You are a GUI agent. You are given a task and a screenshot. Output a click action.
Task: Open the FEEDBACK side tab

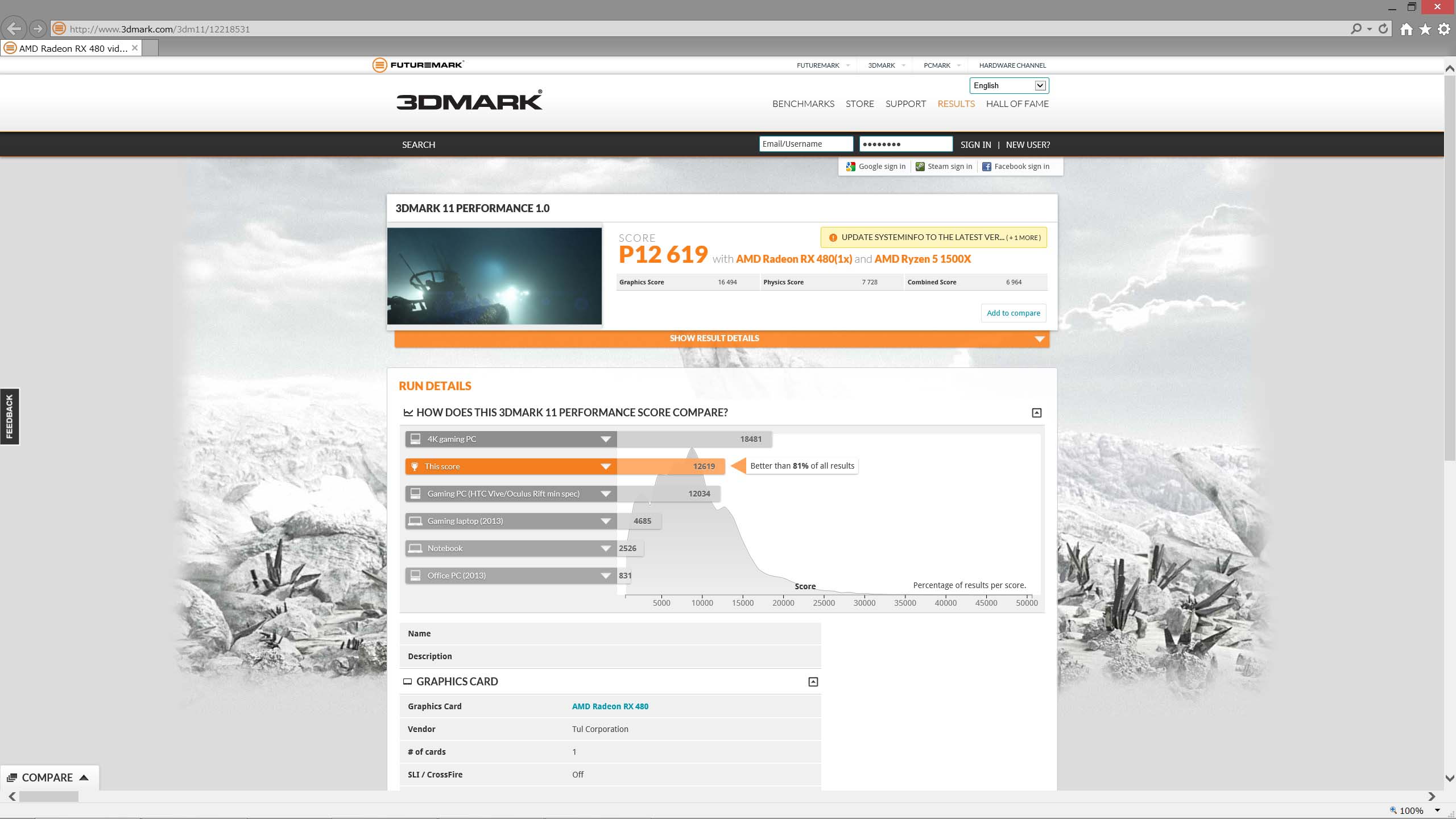coord(10,416)
